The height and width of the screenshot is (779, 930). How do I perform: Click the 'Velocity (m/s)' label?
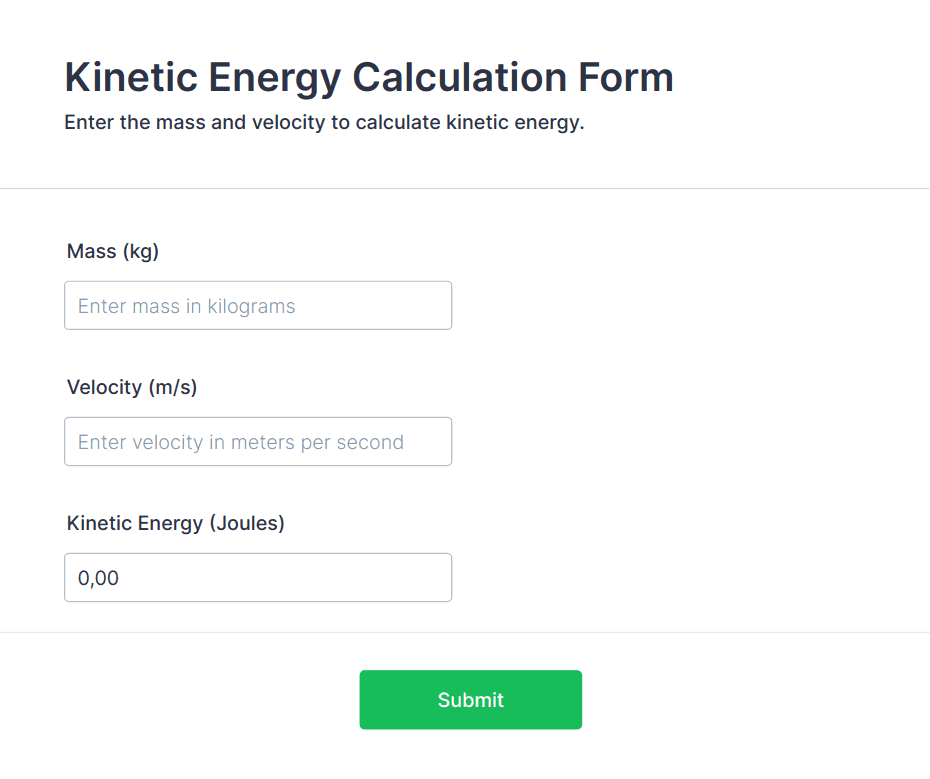coord(132,387)
